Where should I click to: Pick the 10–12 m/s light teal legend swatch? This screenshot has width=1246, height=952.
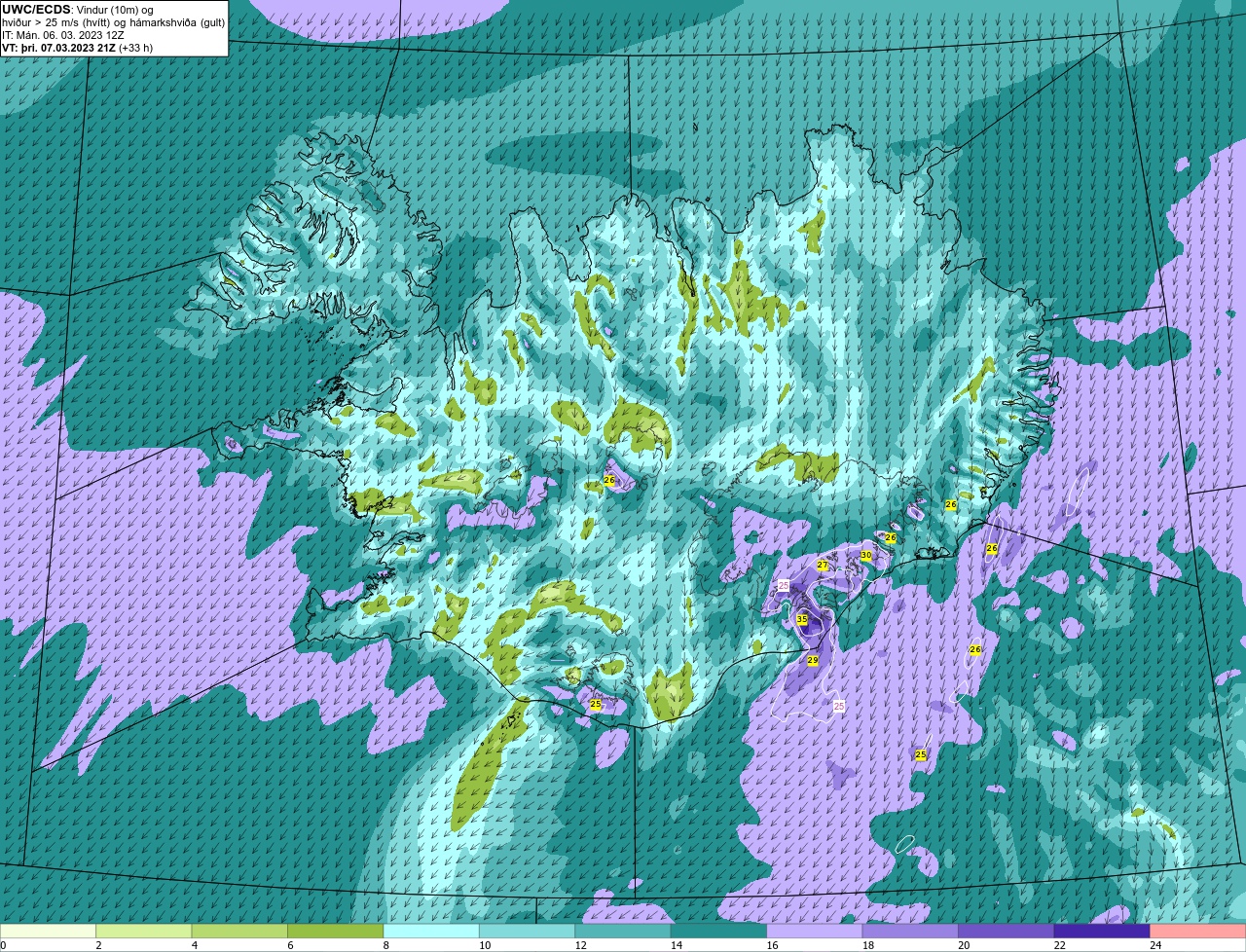click(x=527, y=932)
